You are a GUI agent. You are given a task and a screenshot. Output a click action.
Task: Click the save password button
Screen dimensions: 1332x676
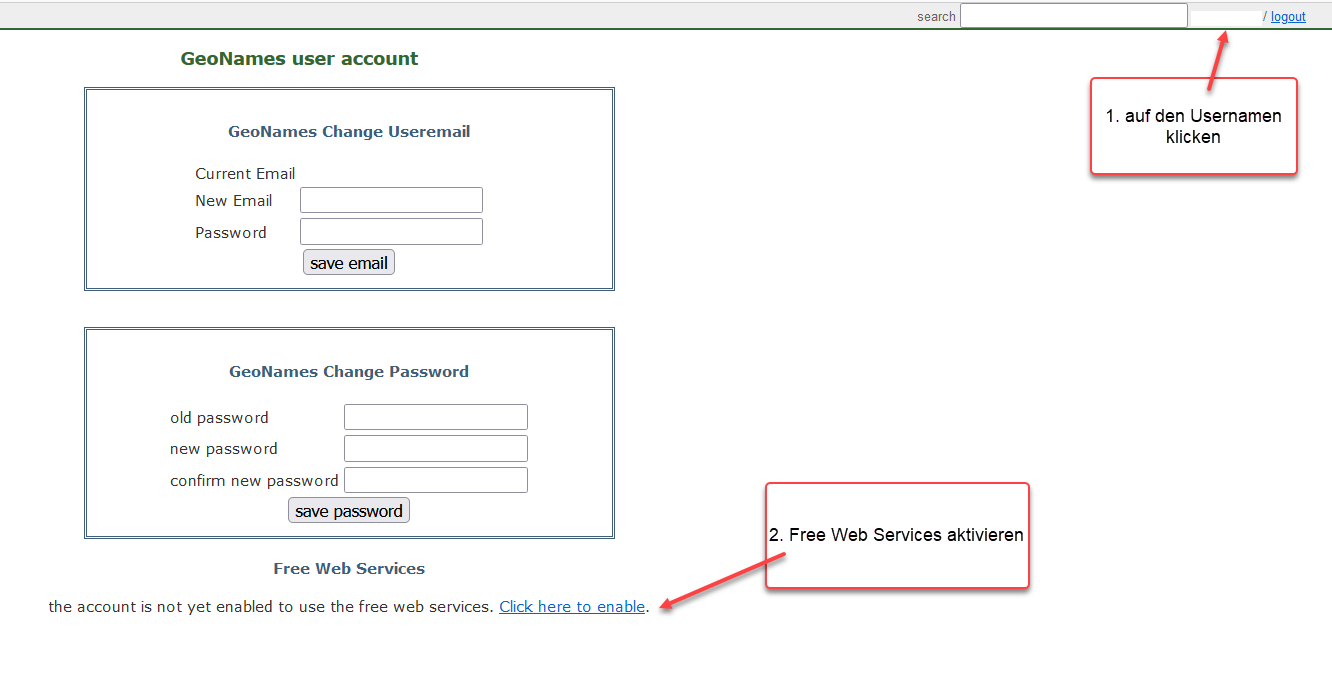pos(349,511)
